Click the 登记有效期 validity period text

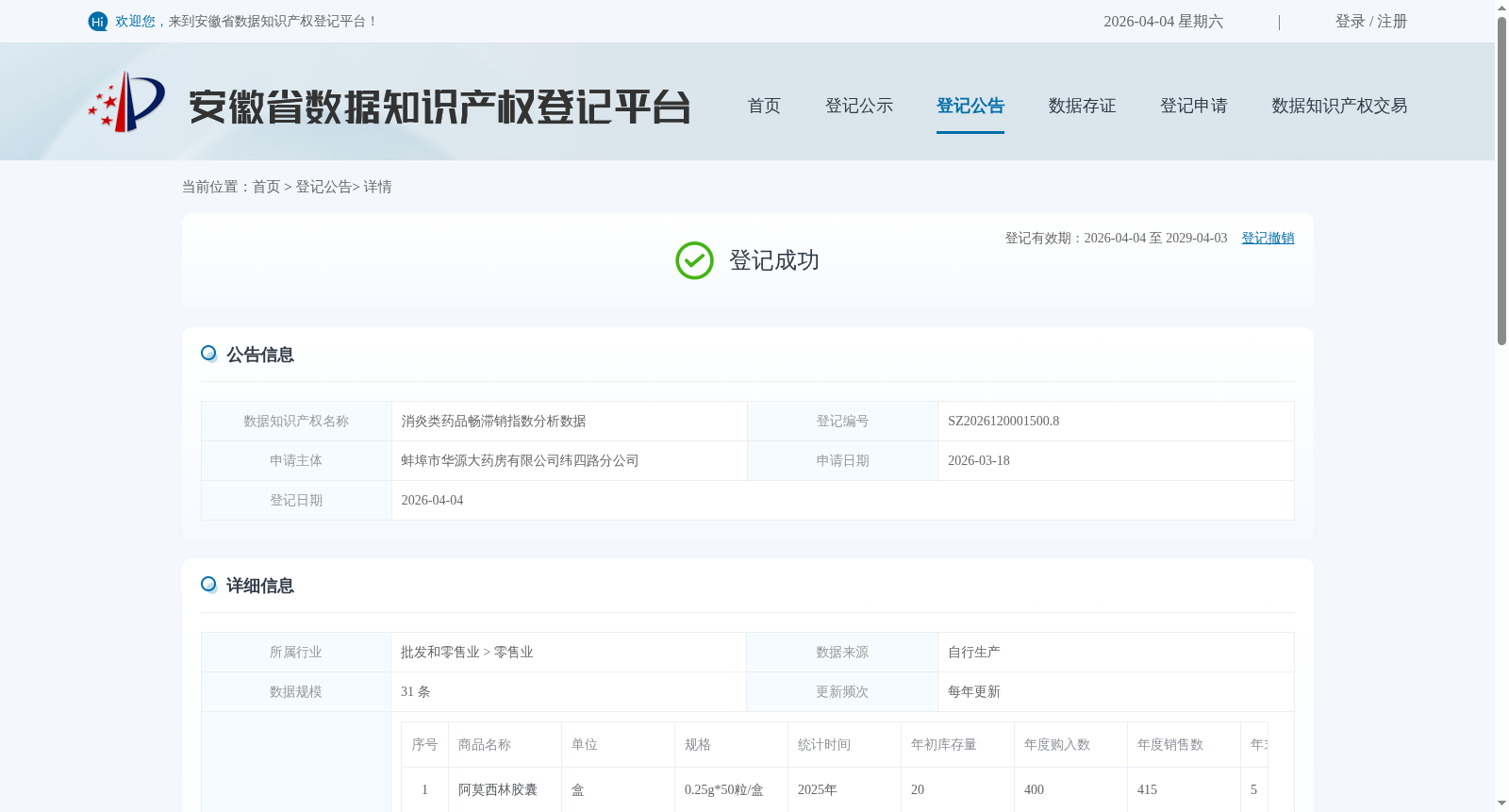(1116, 238)
